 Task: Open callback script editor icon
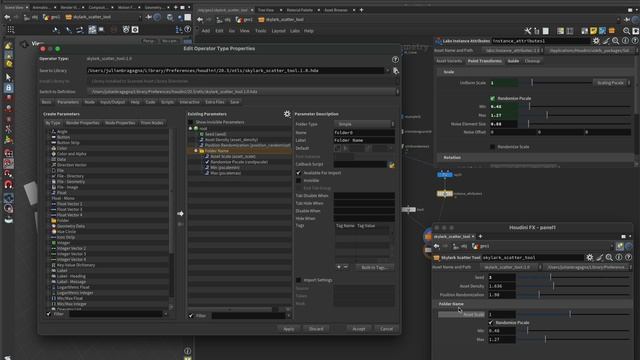392,164
